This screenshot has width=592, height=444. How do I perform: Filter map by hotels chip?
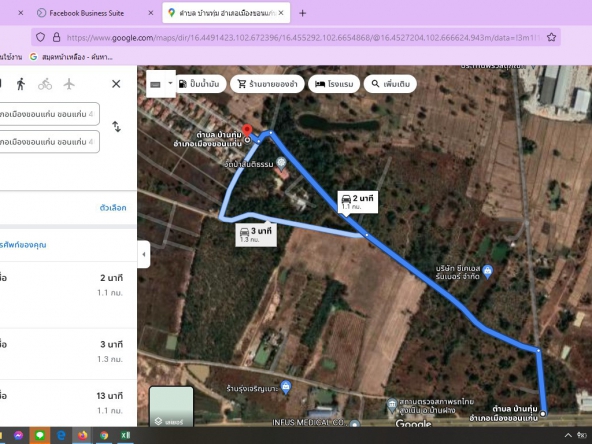pyautogui.click(x=333, y=84)
